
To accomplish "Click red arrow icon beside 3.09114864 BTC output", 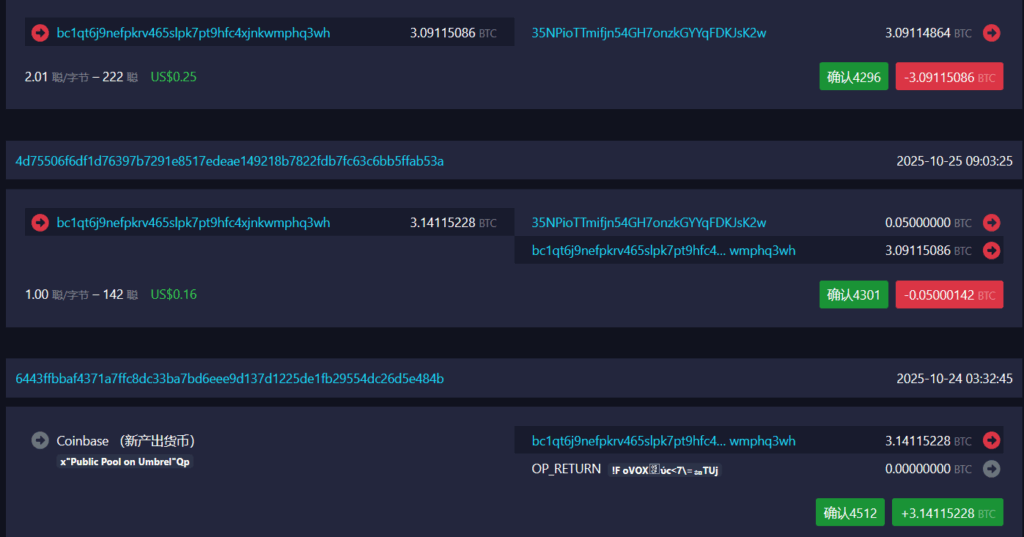I will (x=991, y=33).
